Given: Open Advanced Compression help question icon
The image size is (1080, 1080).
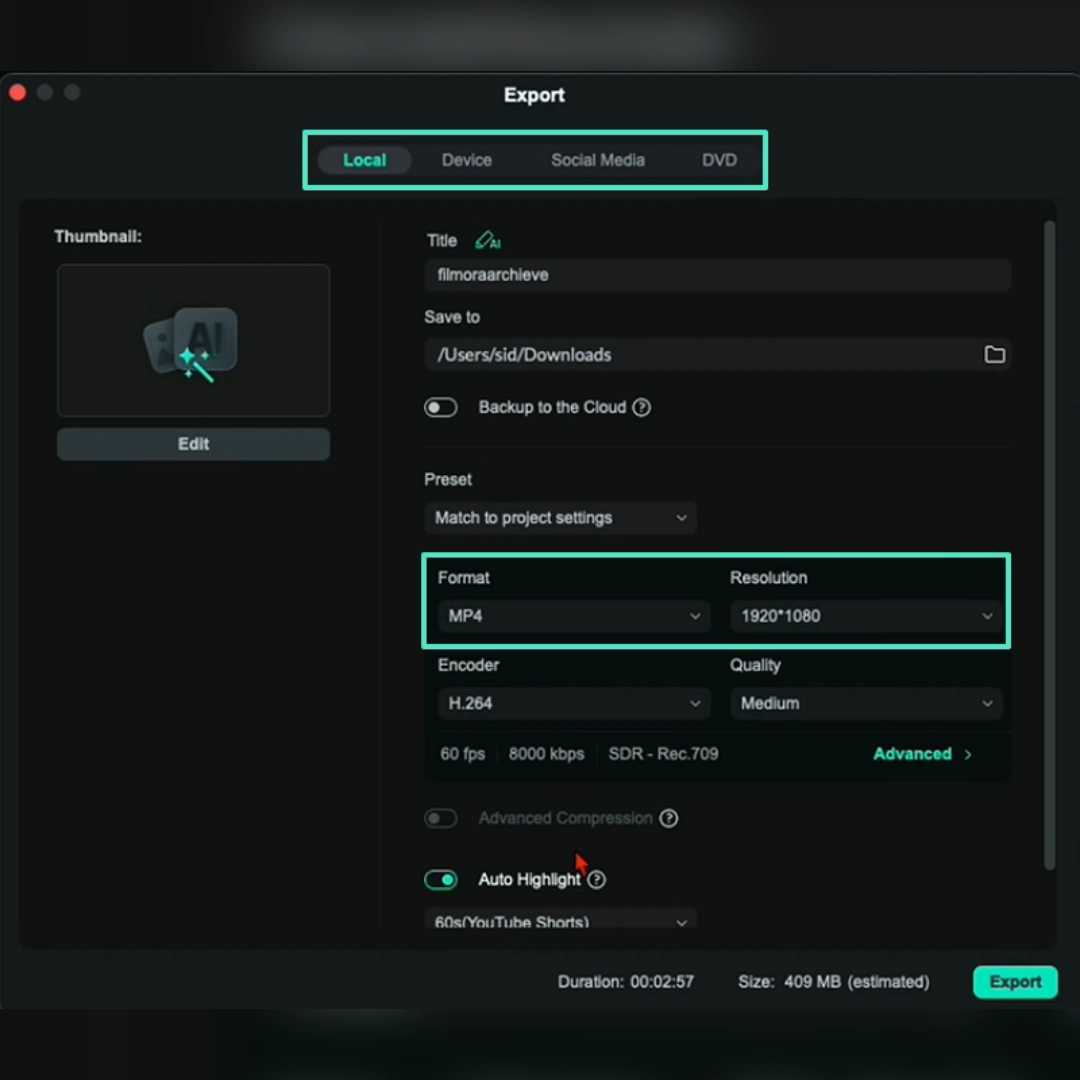Looking at the screenshot, I should coord(668,818).
